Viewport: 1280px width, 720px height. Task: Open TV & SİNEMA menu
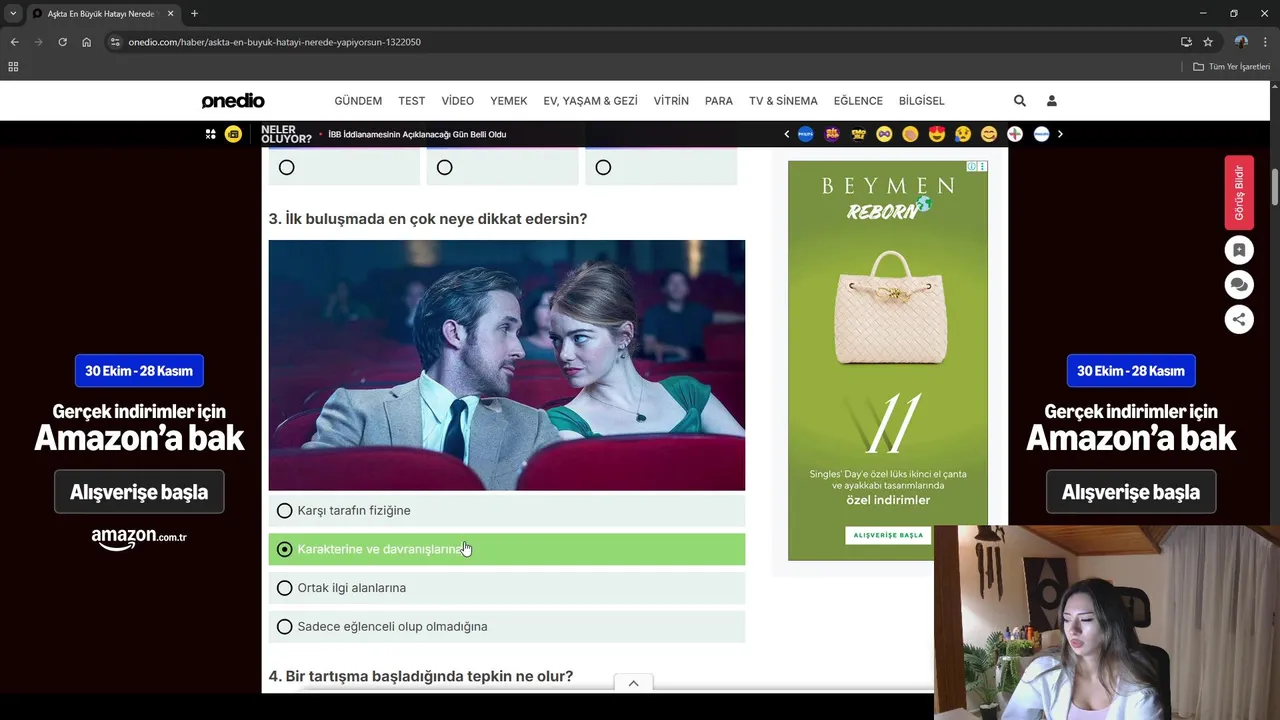pyautogui.click(x=783, y=101)
